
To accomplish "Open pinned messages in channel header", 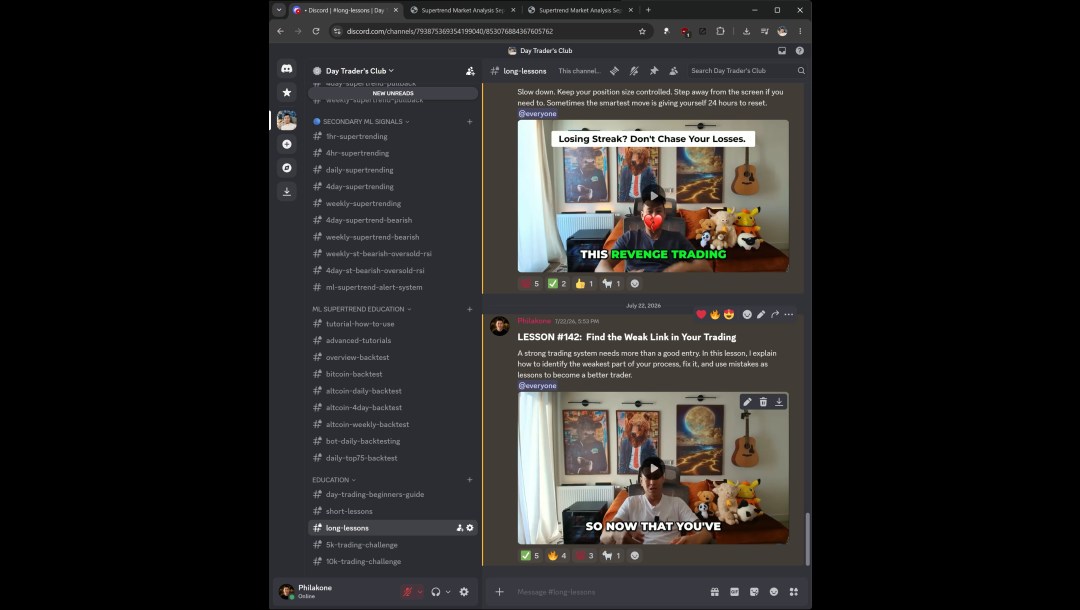I will tap(654, 71).
